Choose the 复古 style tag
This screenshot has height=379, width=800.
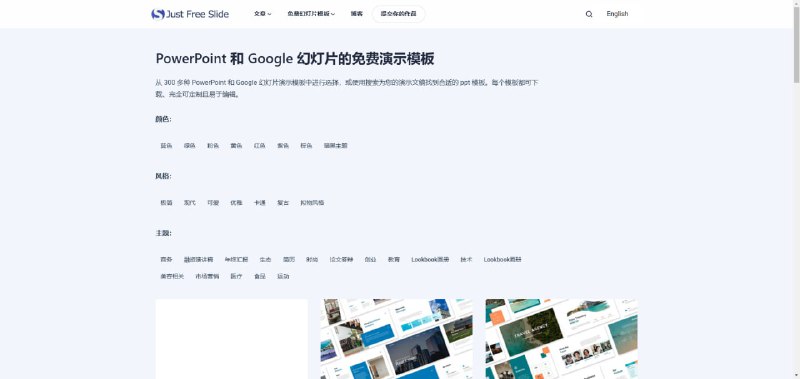(x=283, y=203)
